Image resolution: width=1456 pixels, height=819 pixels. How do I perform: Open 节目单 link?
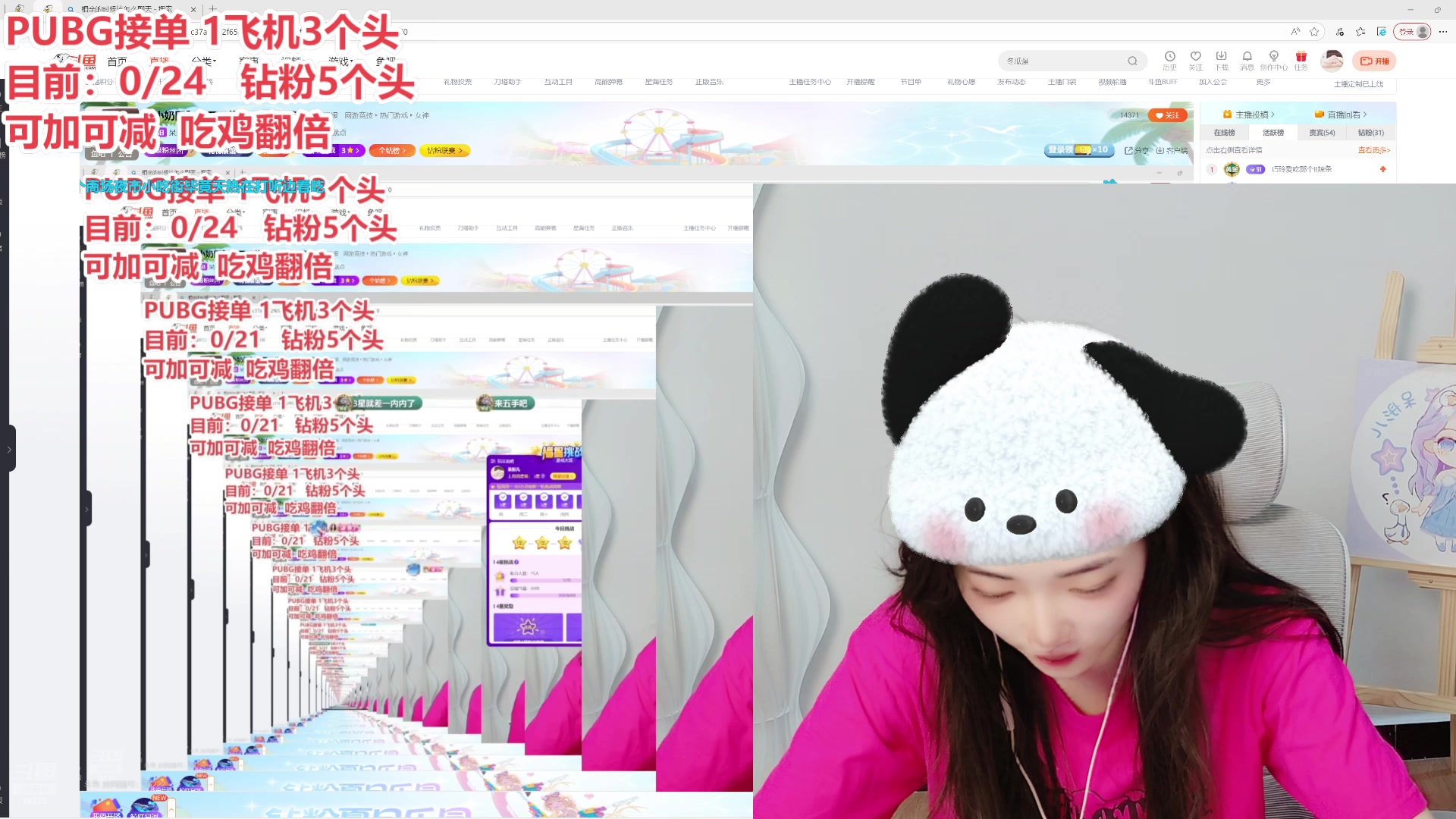[x=911, y=82]
